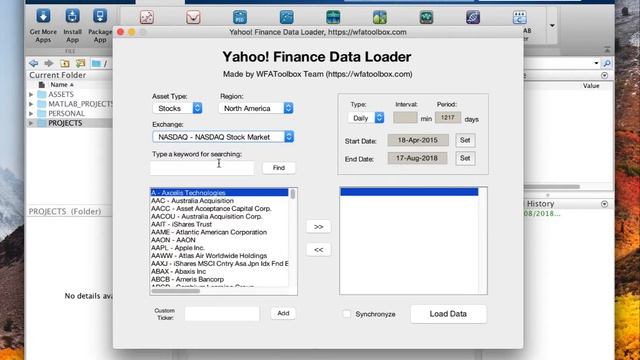Click the Find button
Image resolution: width=640 pixels, height=360 pixels.
279,168
